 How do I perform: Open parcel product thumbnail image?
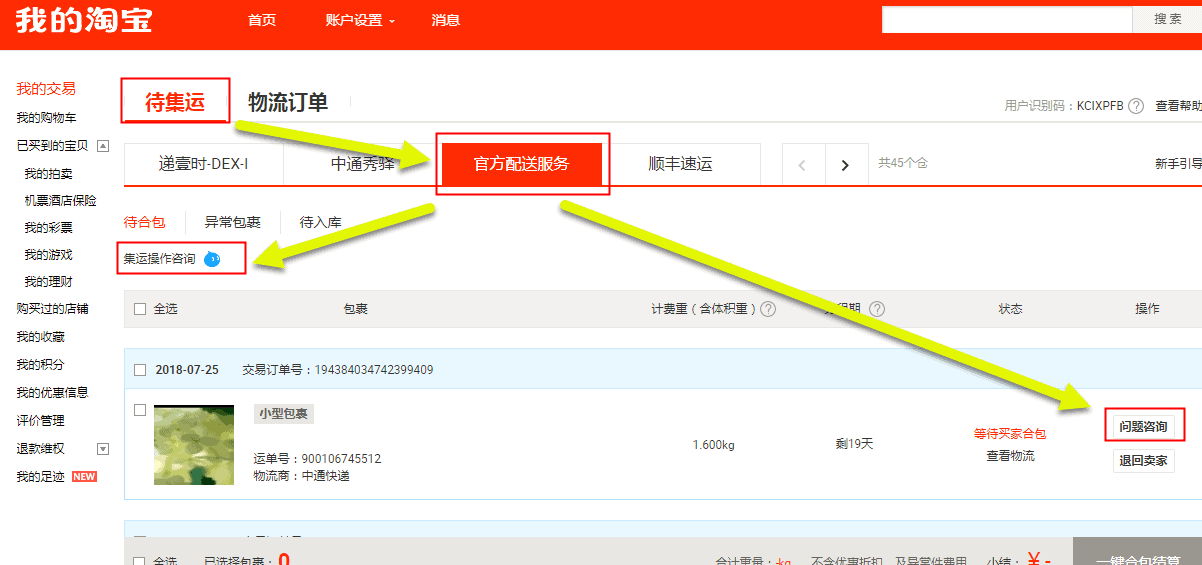click(x=194, y=445)
